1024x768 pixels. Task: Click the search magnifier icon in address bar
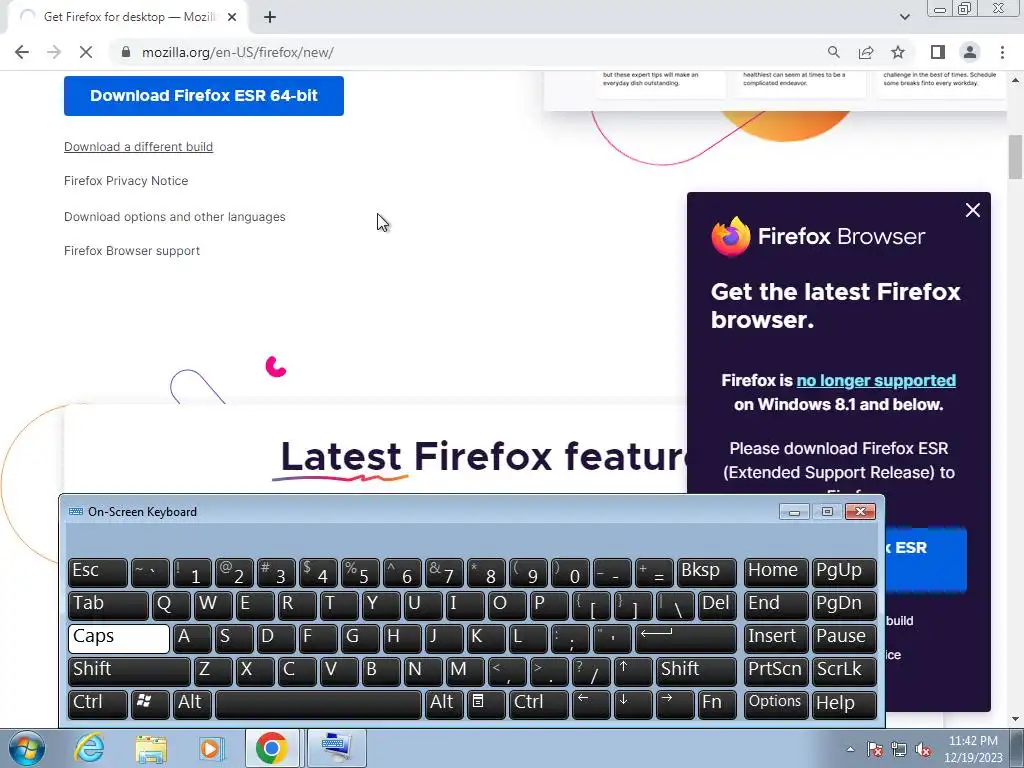(833, 52)
